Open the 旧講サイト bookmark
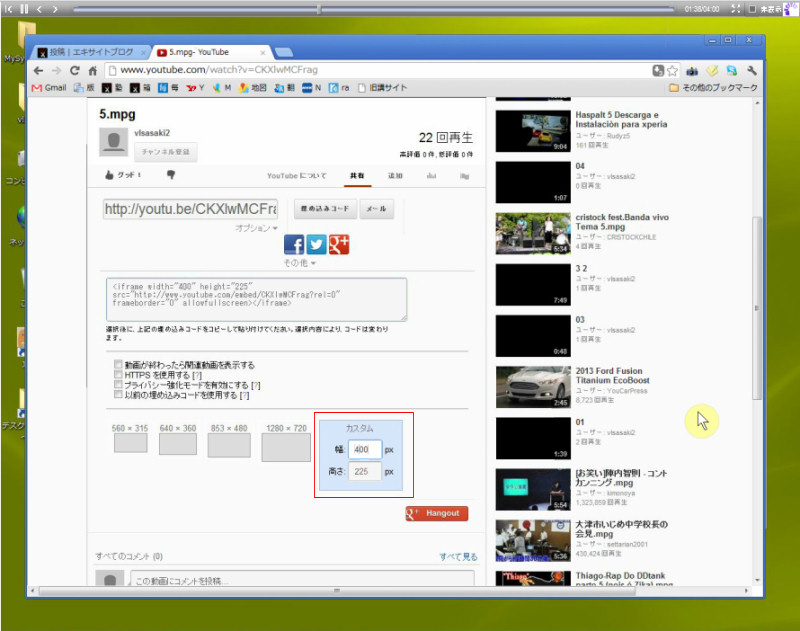 pos(383,88)
